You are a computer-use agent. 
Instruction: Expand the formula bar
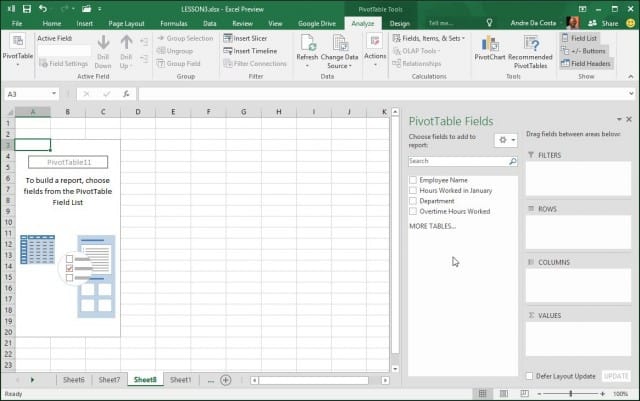tap(631, 94)
